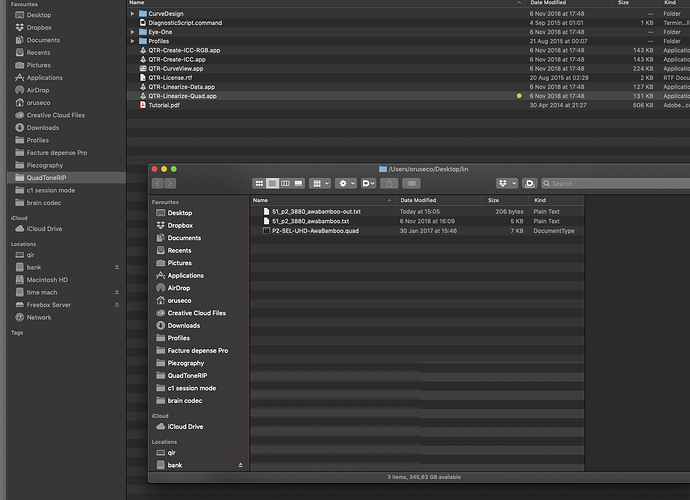Select 51_p2_3880_awabamboo-out.txt file
690x500 pixels.
(317, 212)
